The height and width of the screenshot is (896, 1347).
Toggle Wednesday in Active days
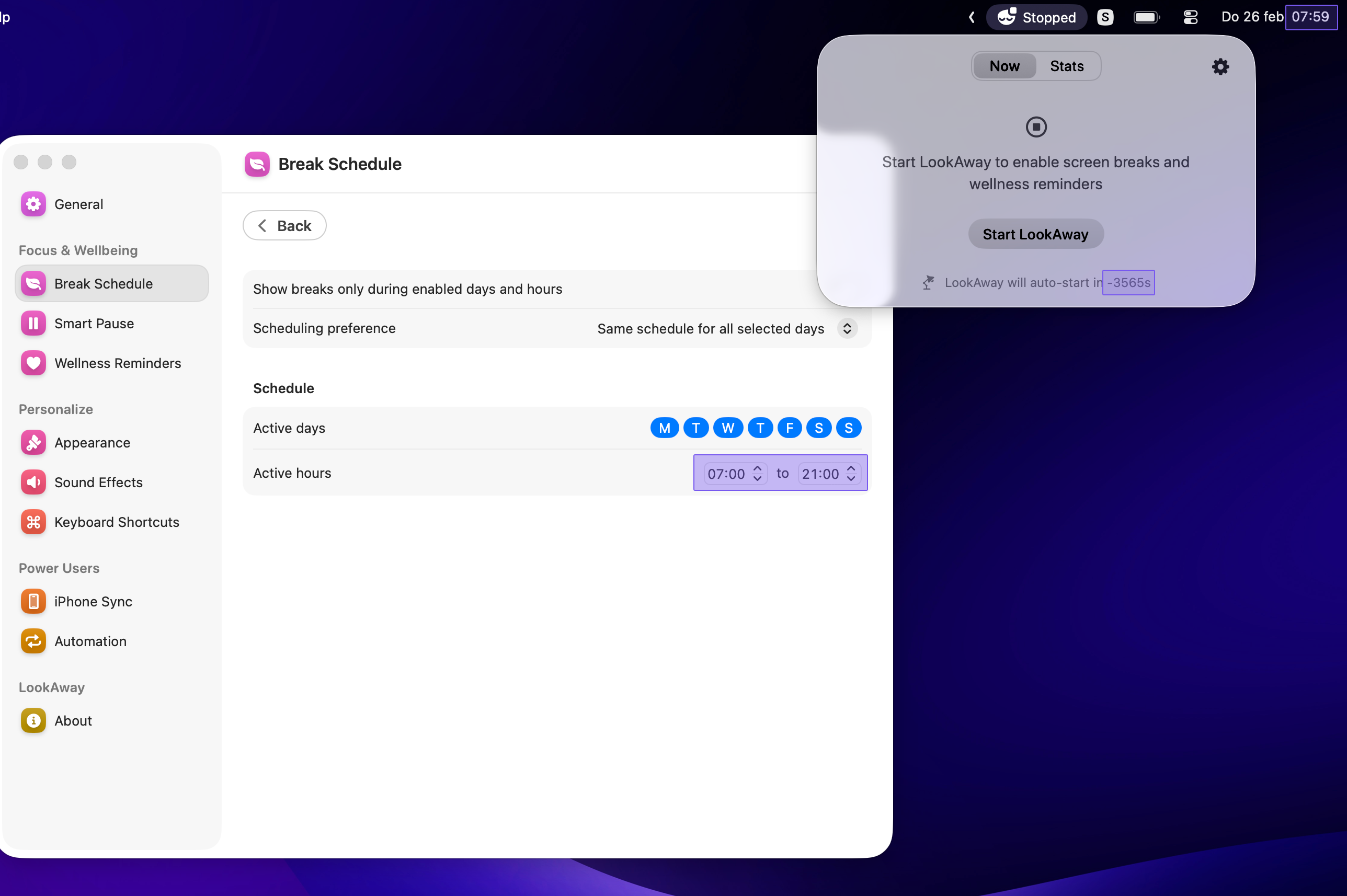tap(727, 428)
